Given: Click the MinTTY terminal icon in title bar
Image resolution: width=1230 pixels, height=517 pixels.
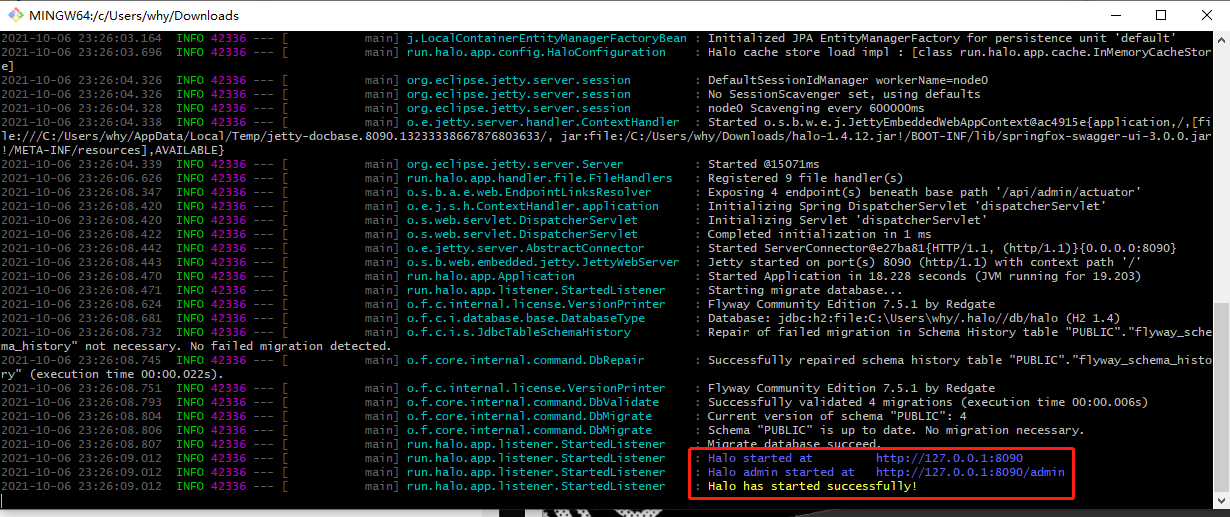Looking at the screenshot, I should click(x=14, y=15).
